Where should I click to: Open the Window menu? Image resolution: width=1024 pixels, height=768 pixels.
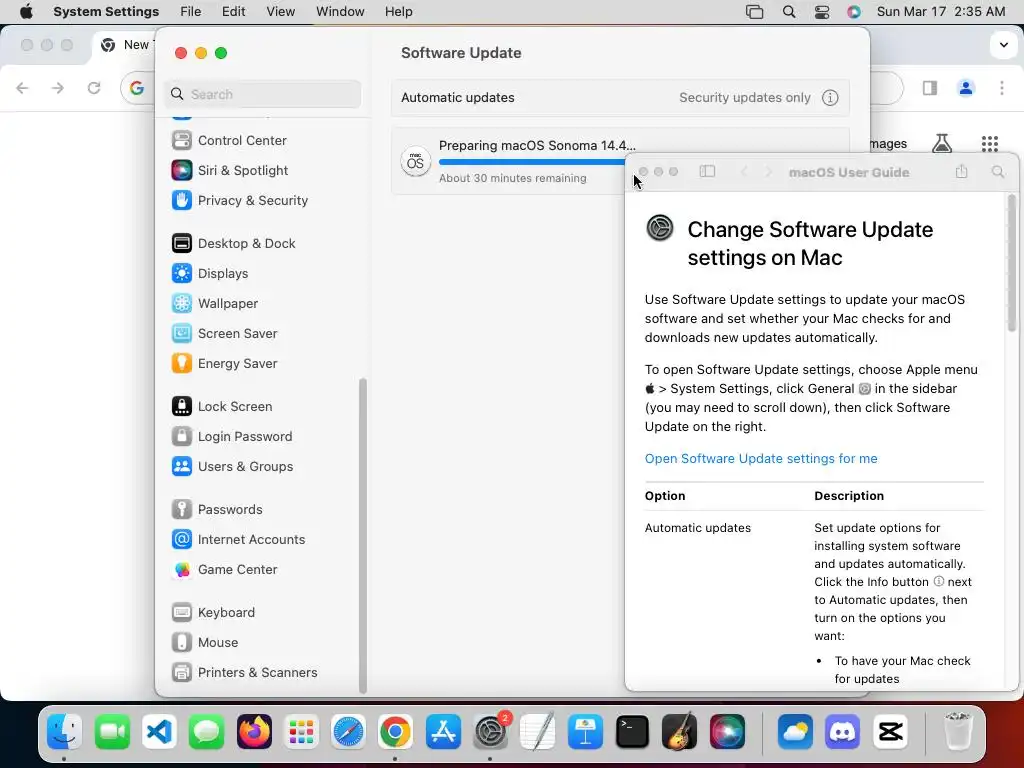tap(340, 12)
